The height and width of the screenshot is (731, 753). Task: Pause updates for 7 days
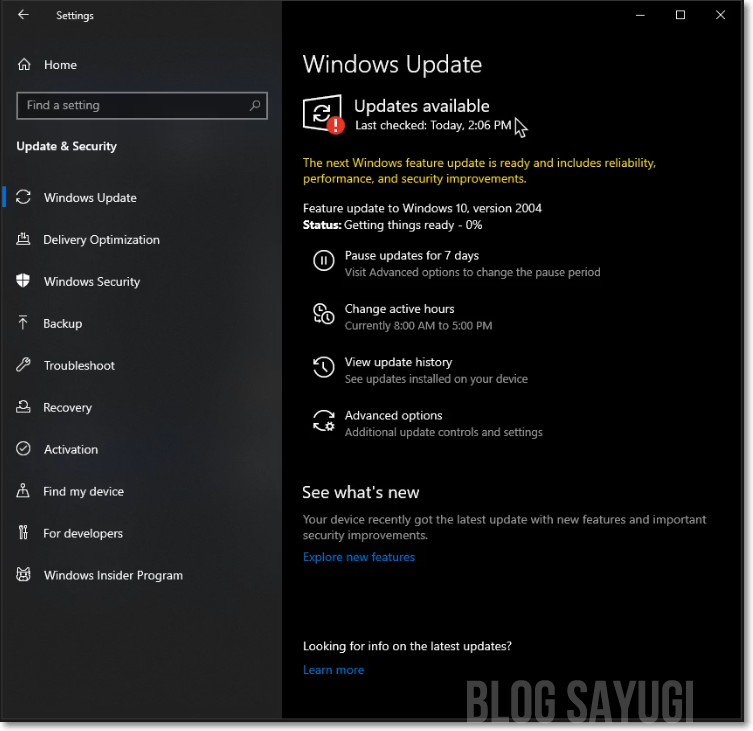point(412,256)
